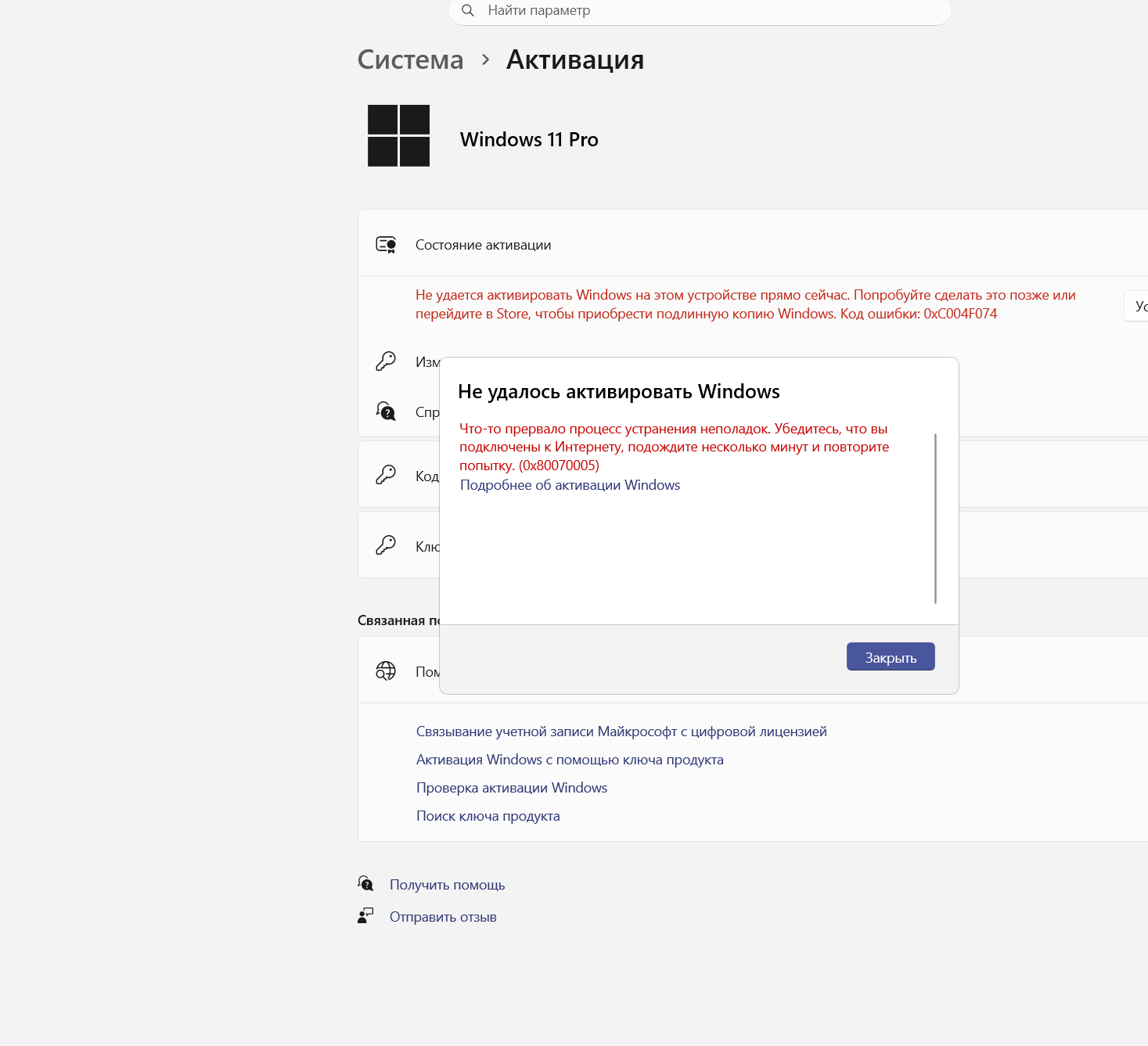The height and width of the screenshot is (1046, 1148).
Task: Click the key icon in the "Изм" row
Action: point(386,361)
